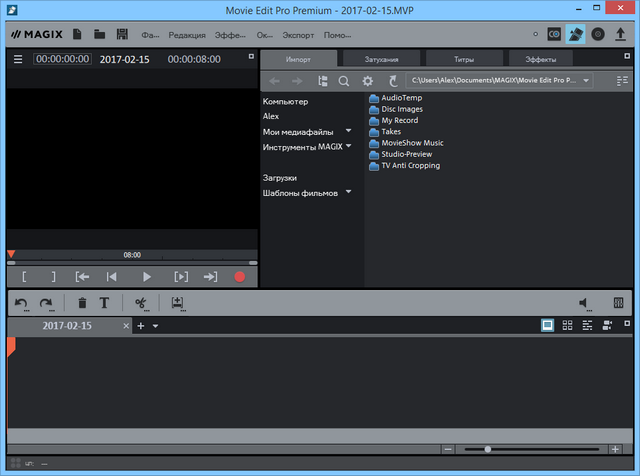
Task: Delete the selection with the trash icon
Action: click(82, 303)
